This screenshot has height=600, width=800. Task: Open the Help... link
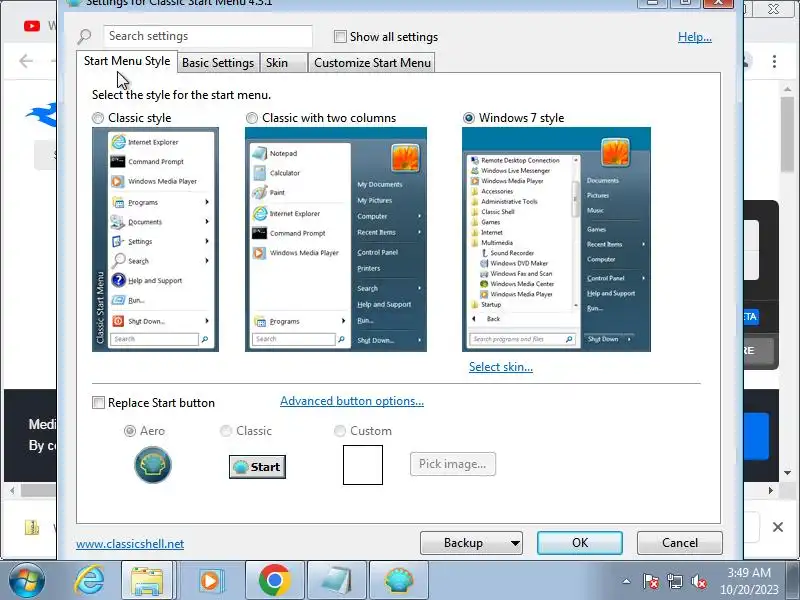pos(694,37)
